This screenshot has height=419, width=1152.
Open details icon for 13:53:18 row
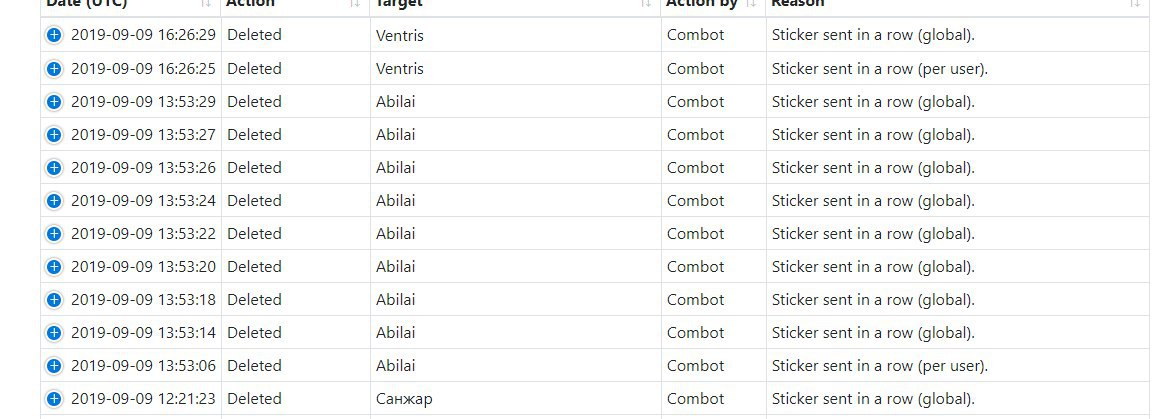[x=54, y=301]
